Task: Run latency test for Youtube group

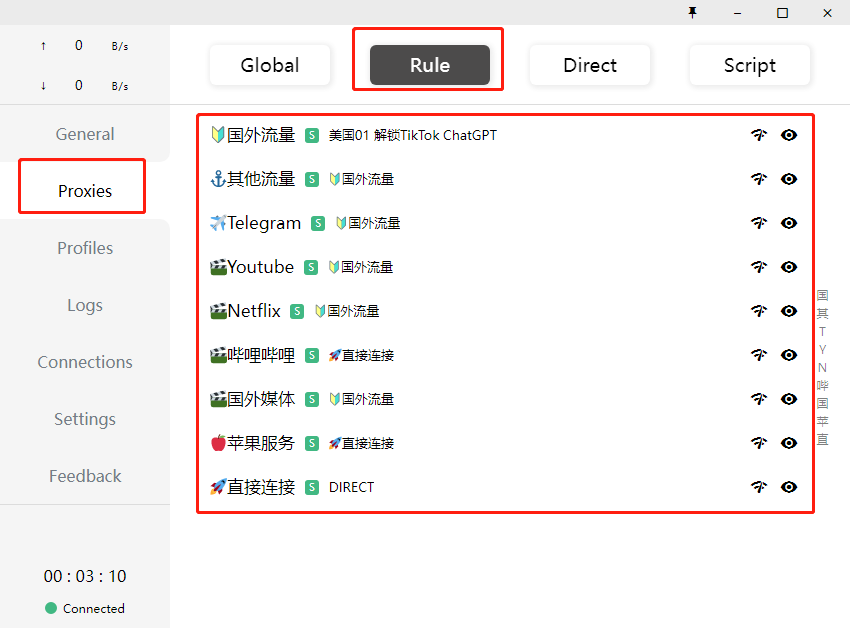Action: click(x=759, y=266)
